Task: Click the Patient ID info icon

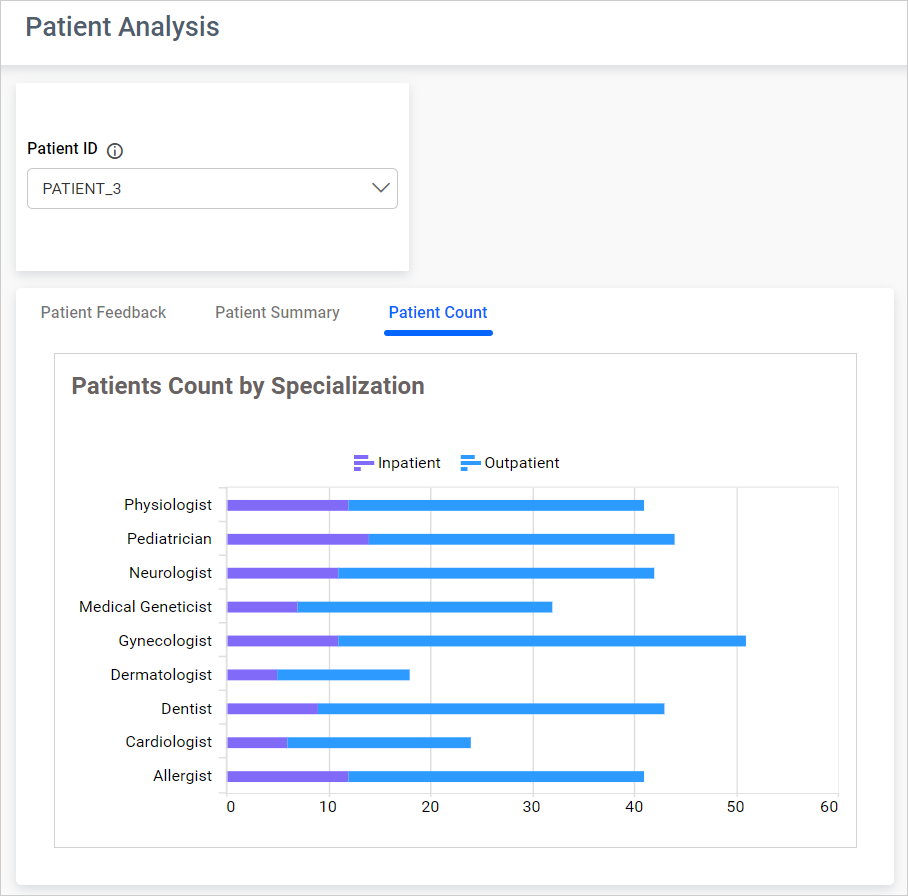Action: tap(115, 151)
